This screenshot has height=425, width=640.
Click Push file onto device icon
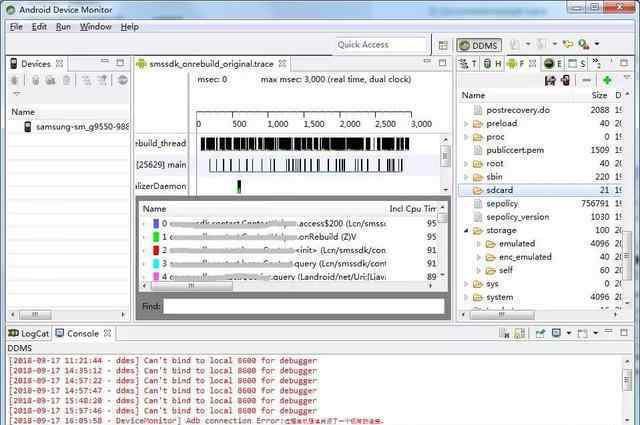(566, 80)
